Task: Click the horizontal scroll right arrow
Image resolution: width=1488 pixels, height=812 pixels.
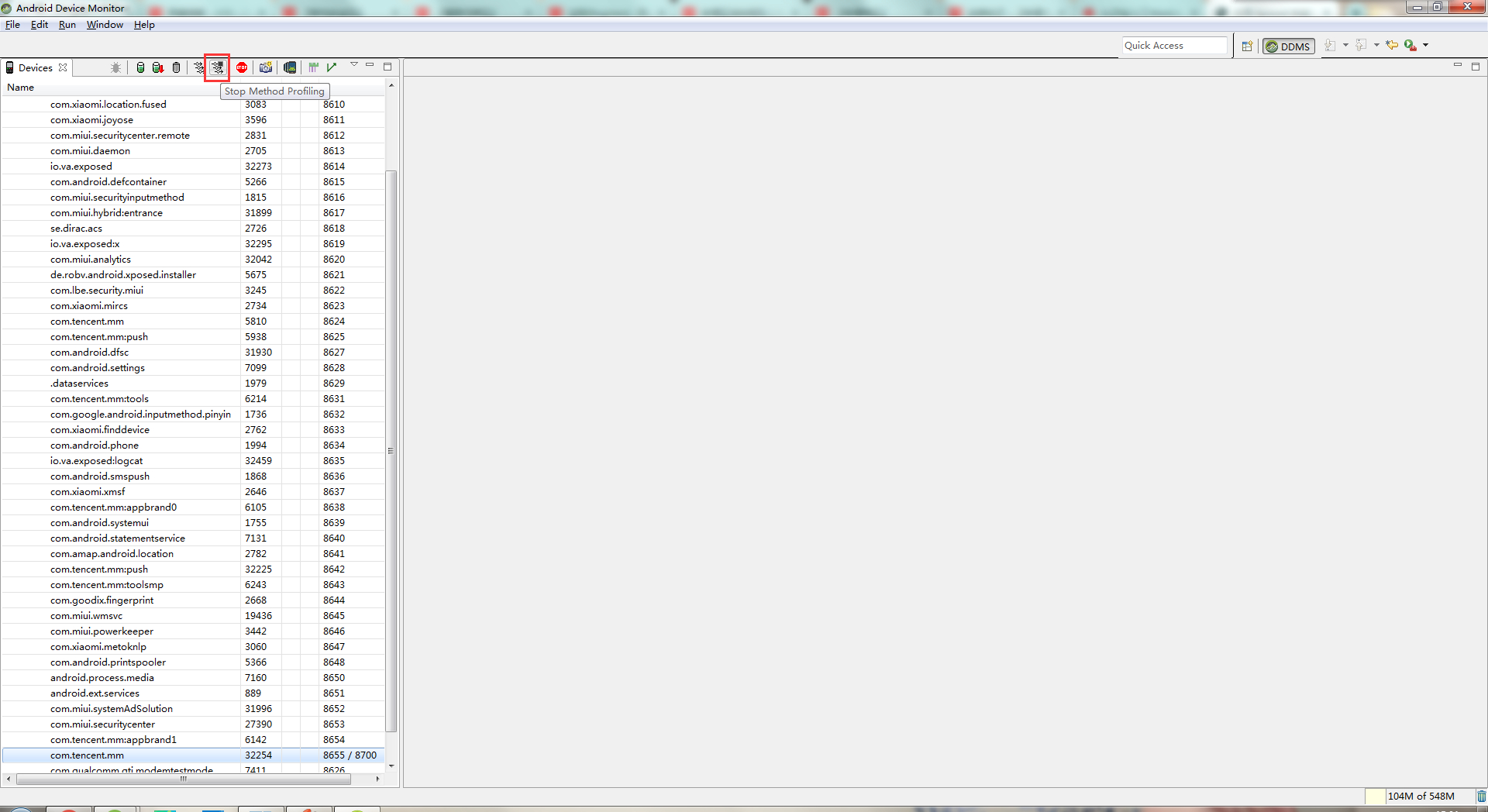Action: 377,779
